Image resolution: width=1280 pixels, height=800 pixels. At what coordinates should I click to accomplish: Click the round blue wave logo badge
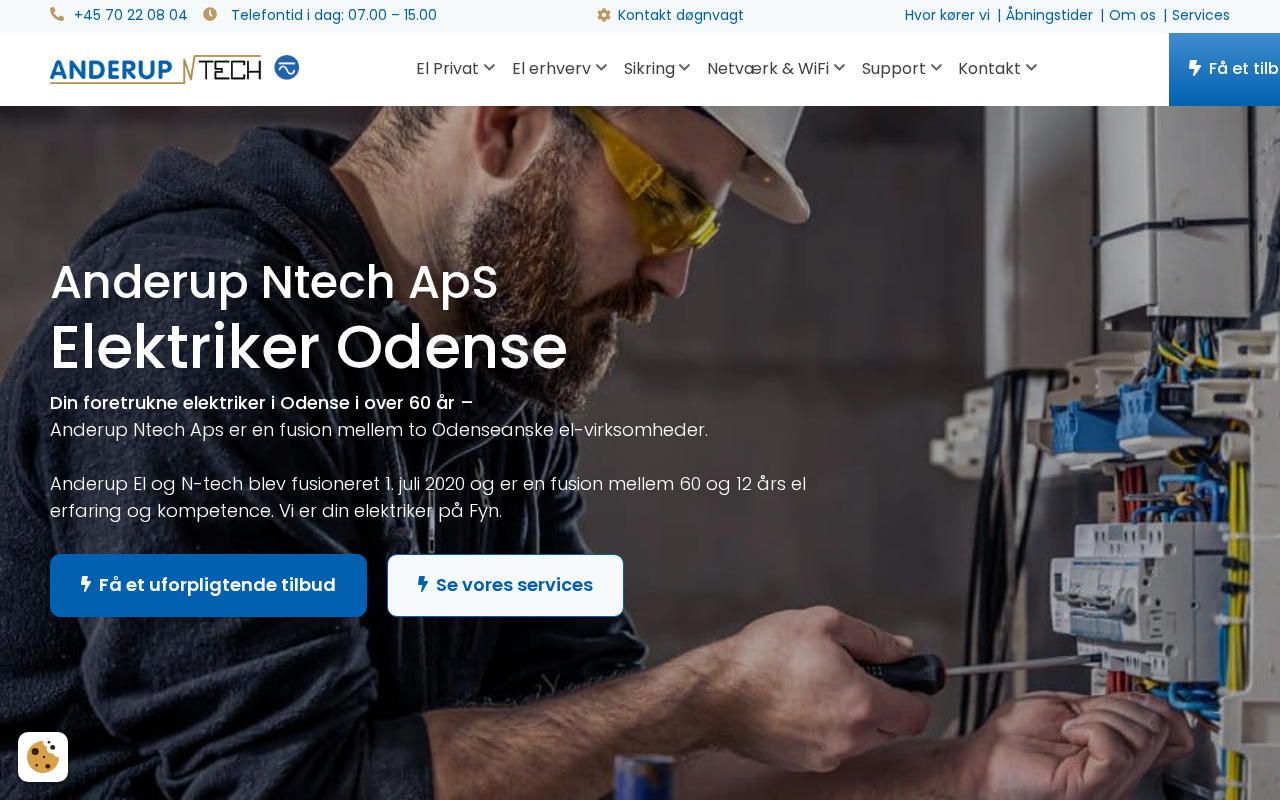pos(287,67)
